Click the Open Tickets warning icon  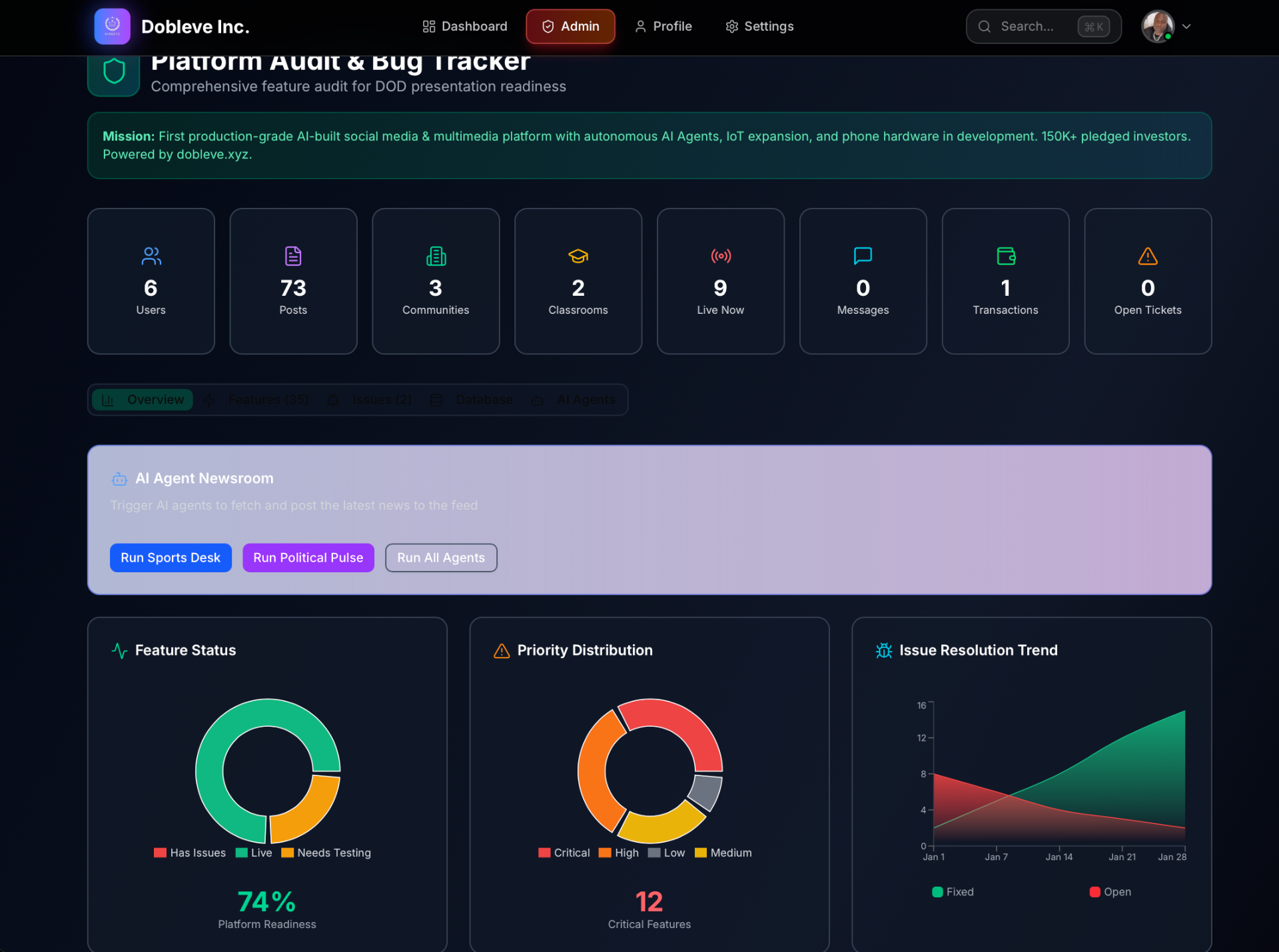coord(1147,256)
